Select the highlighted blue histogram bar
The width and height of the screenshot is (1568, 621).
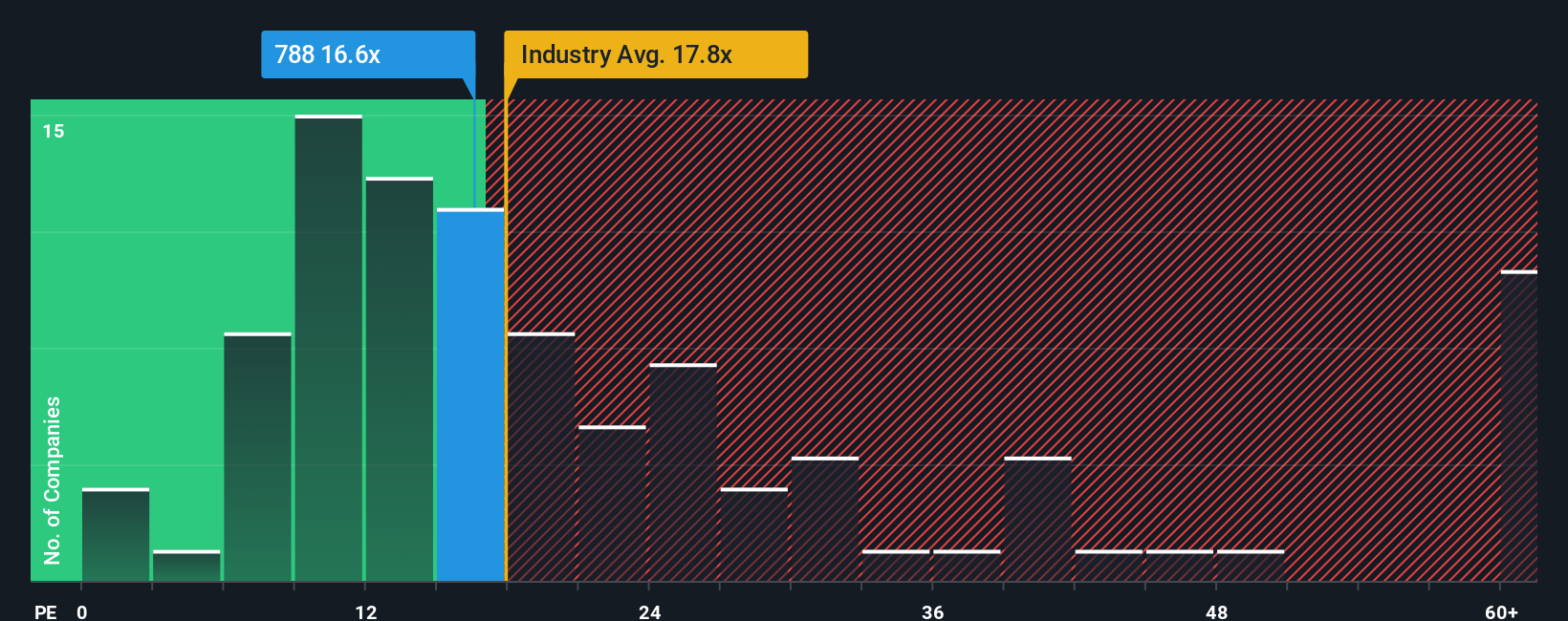470,395
